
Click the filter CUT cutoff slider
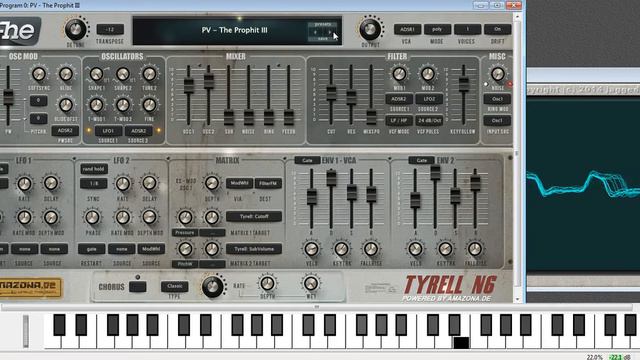pos(331,93)
